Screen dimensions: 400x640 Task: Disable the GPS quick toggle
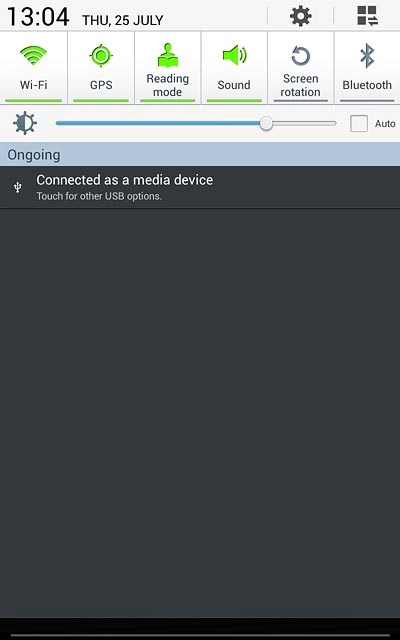(x=101, y=68)
